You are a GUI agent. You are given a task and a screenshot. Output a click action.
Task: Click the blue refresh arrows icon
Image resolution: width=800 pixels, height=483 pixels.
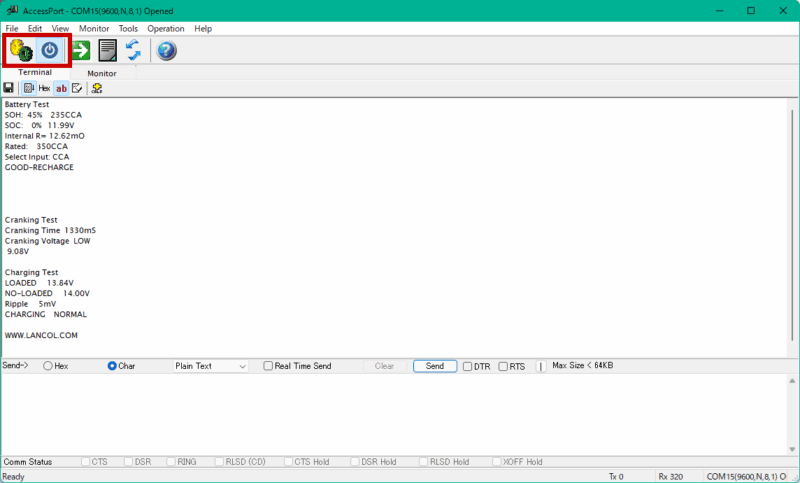[133, 50]
